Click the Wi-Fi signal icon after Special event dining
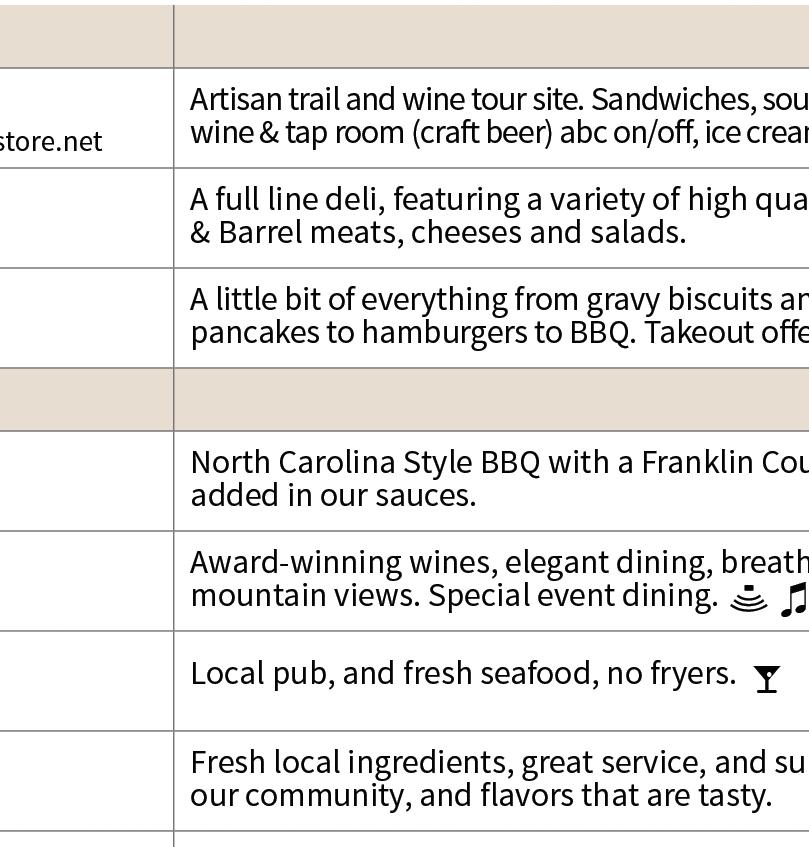809x847 pixels. pos(748,598)
